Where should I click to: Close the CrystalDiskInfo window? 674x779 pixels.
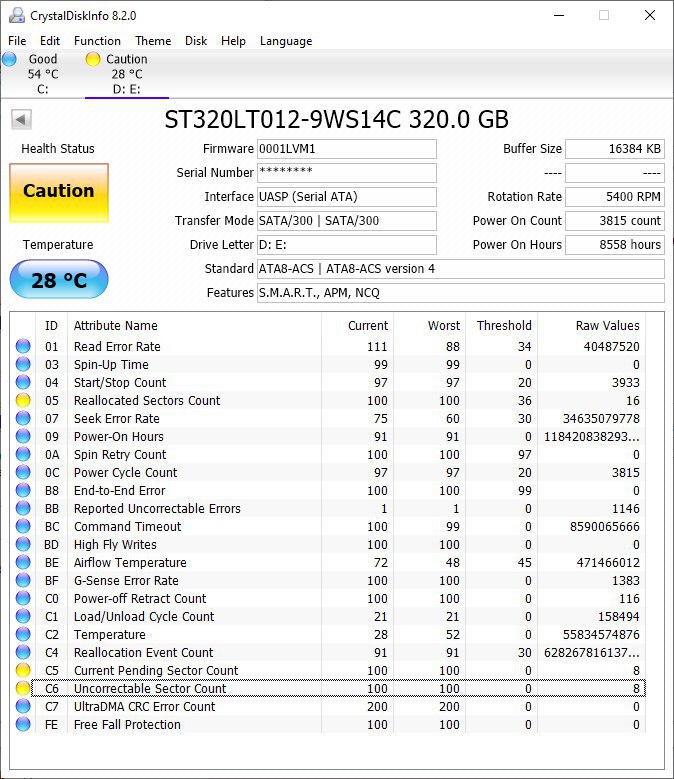650,15
